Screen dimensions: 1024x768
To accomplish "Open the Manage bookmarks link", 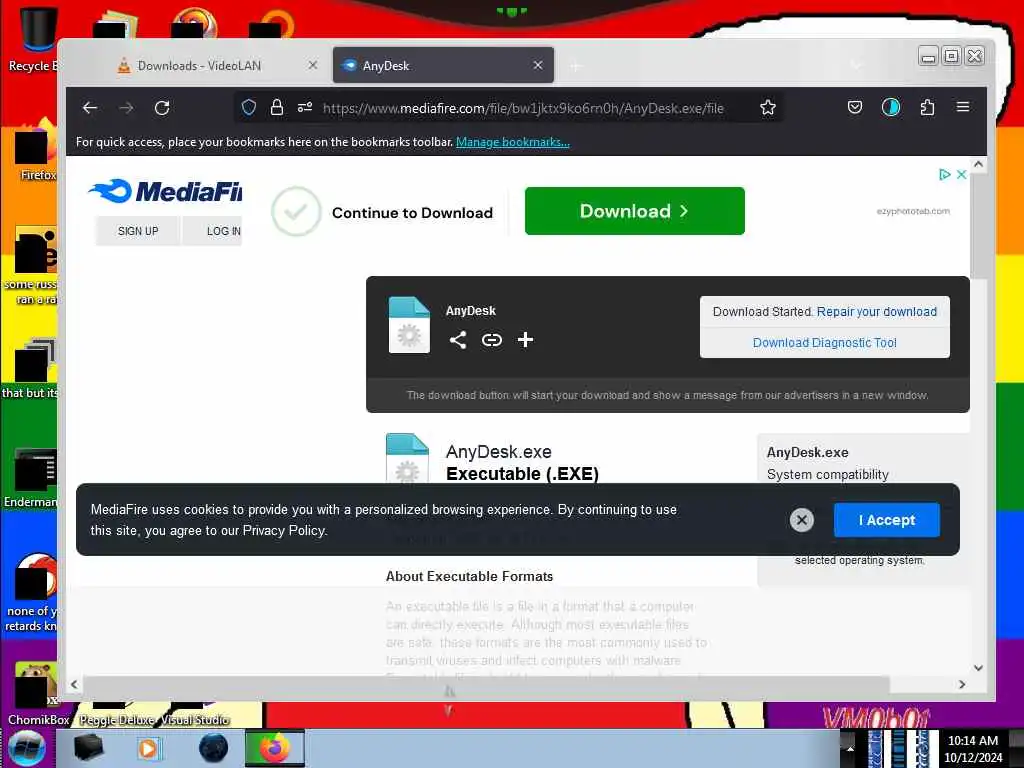I will point(513,142).
